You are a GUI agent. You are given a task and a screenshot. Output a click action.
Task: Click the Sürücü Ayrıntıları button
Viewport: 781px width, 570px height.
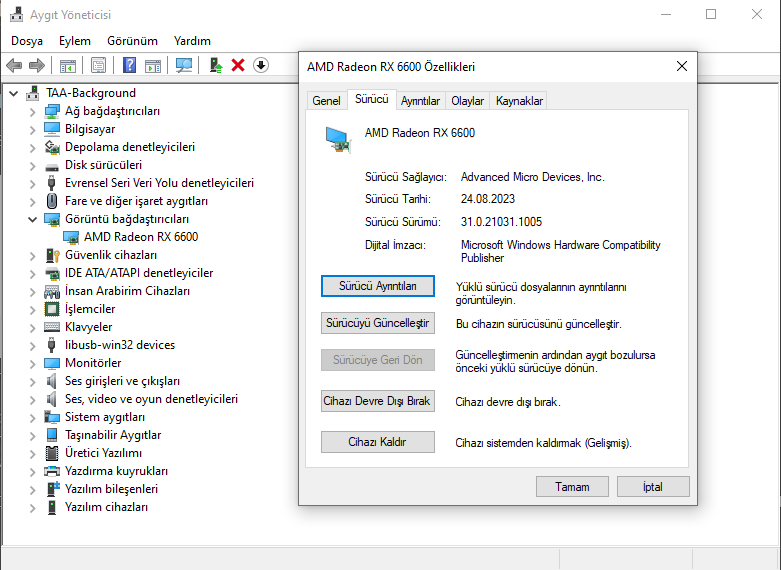point(378,286)
